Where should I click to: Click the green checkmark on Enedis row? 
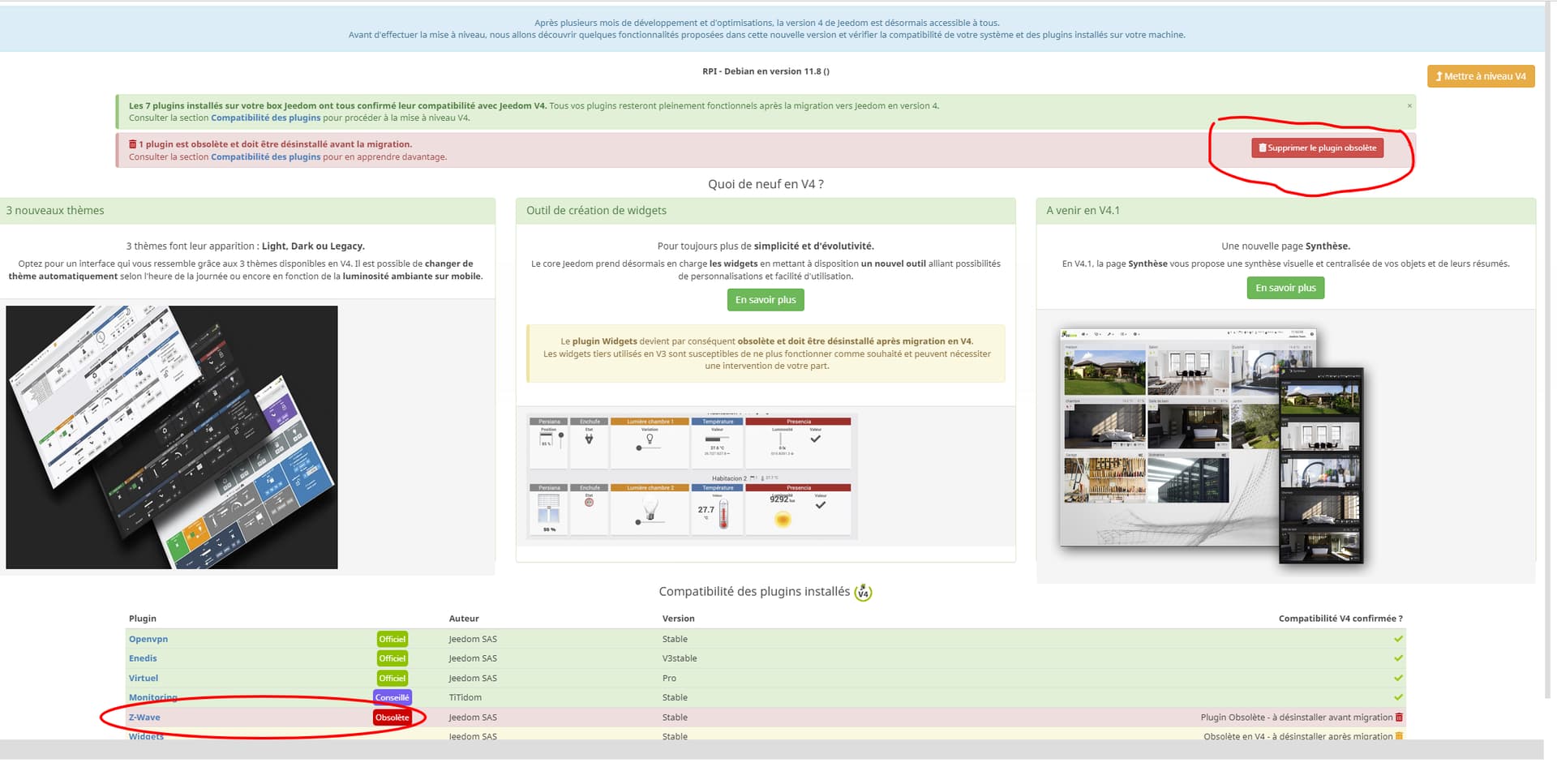pos(1398,658)
